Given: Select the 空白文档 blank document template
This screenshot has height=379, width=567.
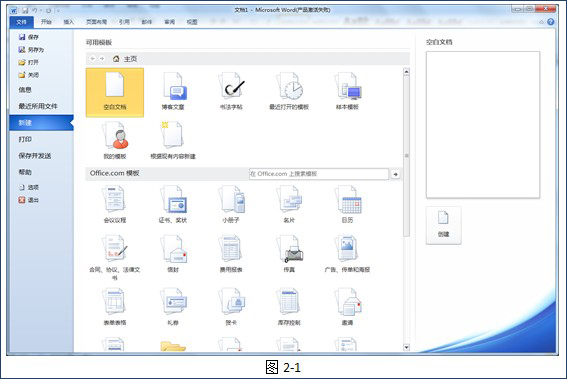Looking at the screenshot, I should tap(115, 93).
